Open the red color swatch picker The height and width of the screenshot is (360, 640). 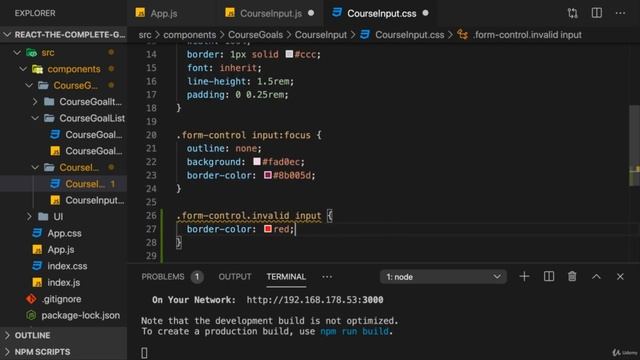click(268, 229)
